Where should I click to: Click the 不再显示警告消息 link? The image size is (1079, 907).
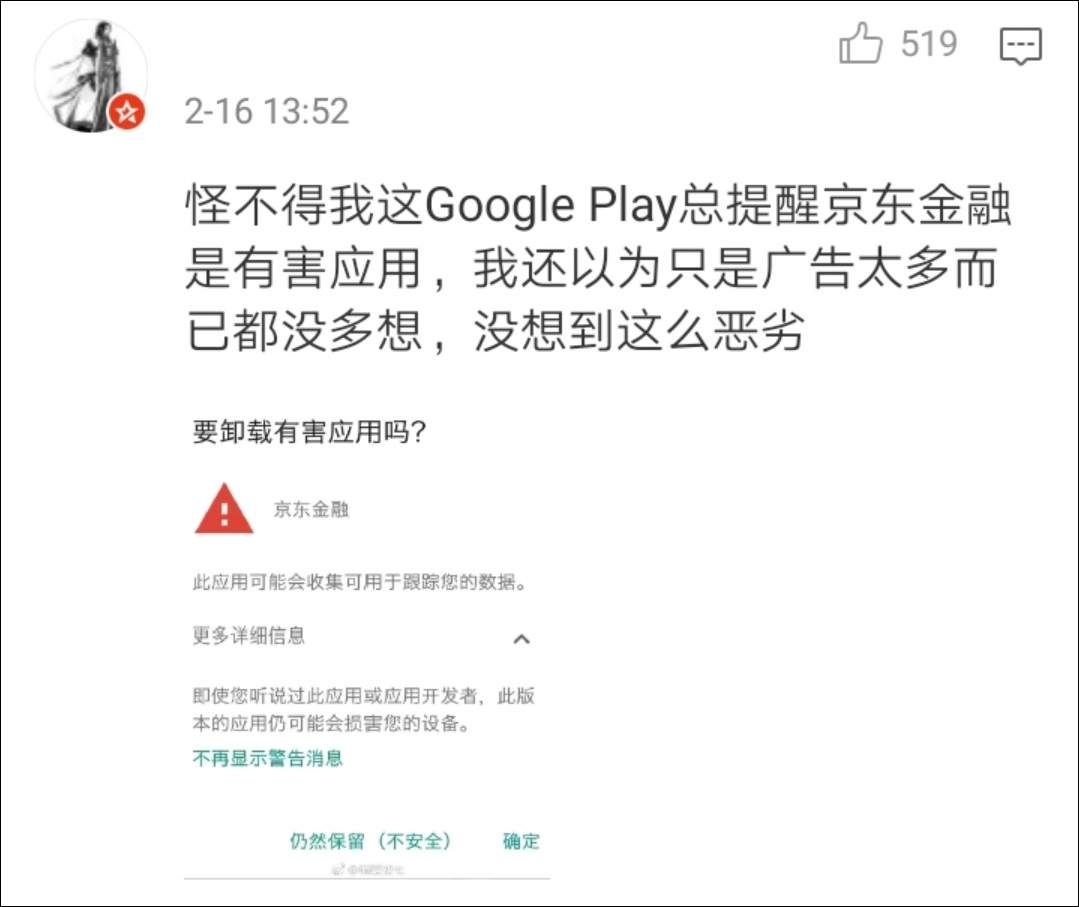point(268,758)
